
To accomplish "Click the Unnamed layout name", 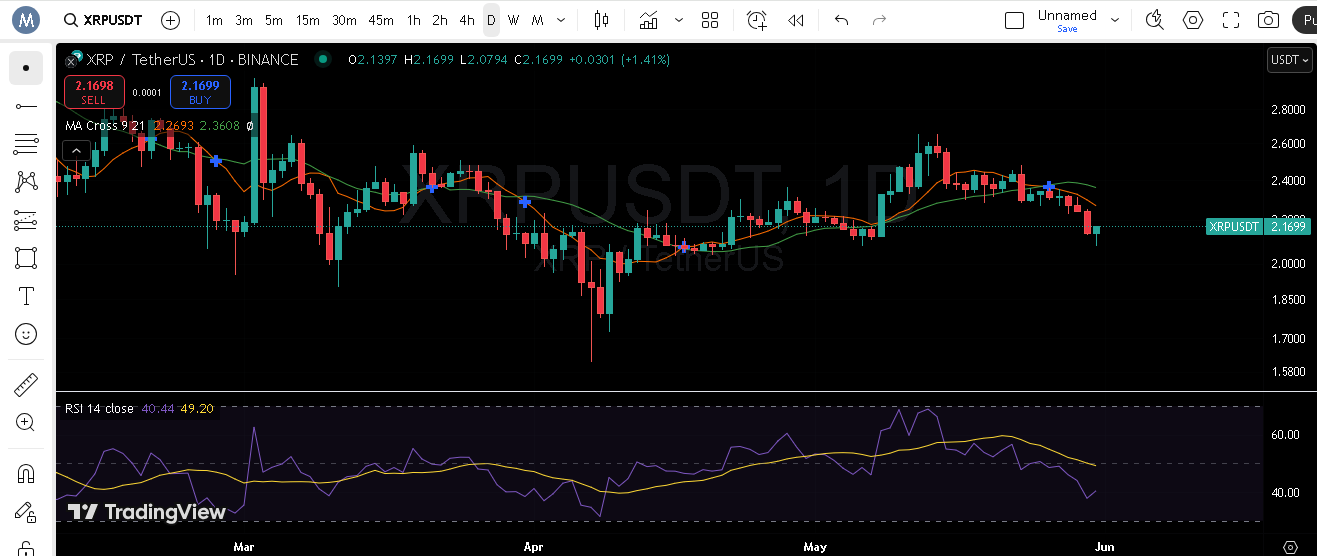I will [1067, 15].
